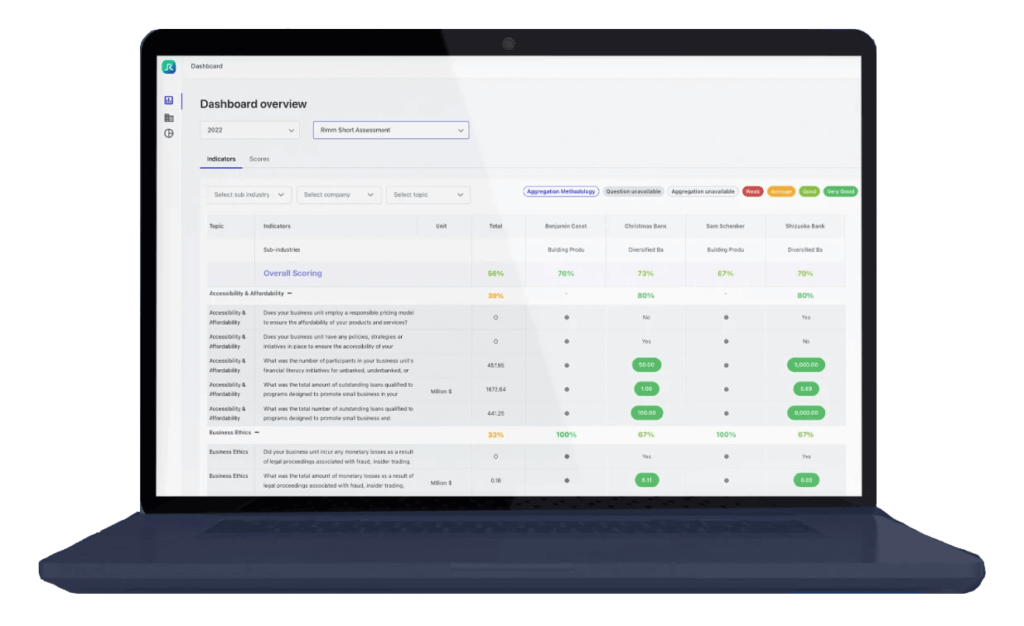Expand the Select topic dropdown
Screen dimensions: 1024x626
coord(428,195)
